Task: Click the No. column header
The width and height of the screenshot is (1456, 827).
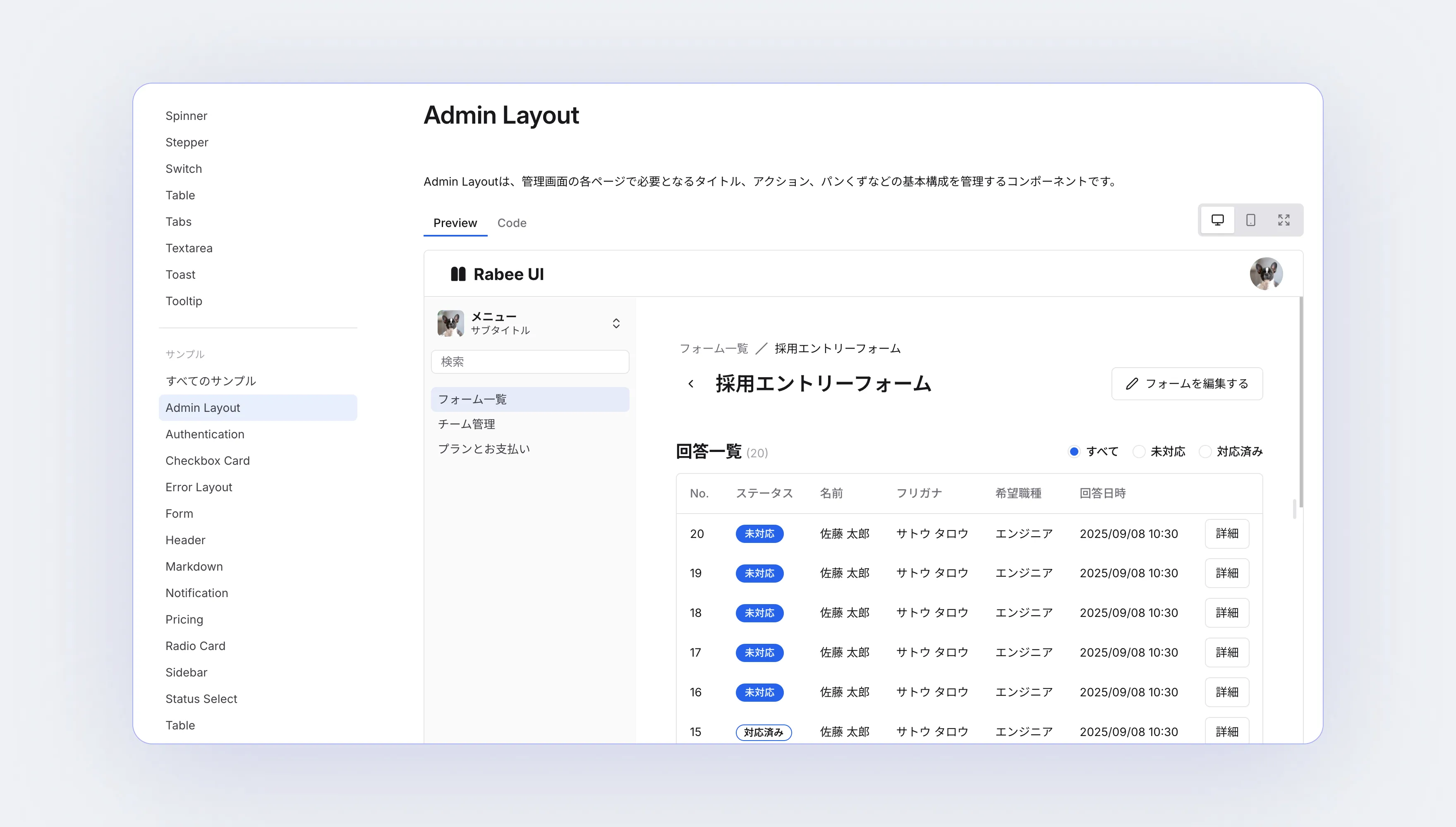Action: click(699, 494)
